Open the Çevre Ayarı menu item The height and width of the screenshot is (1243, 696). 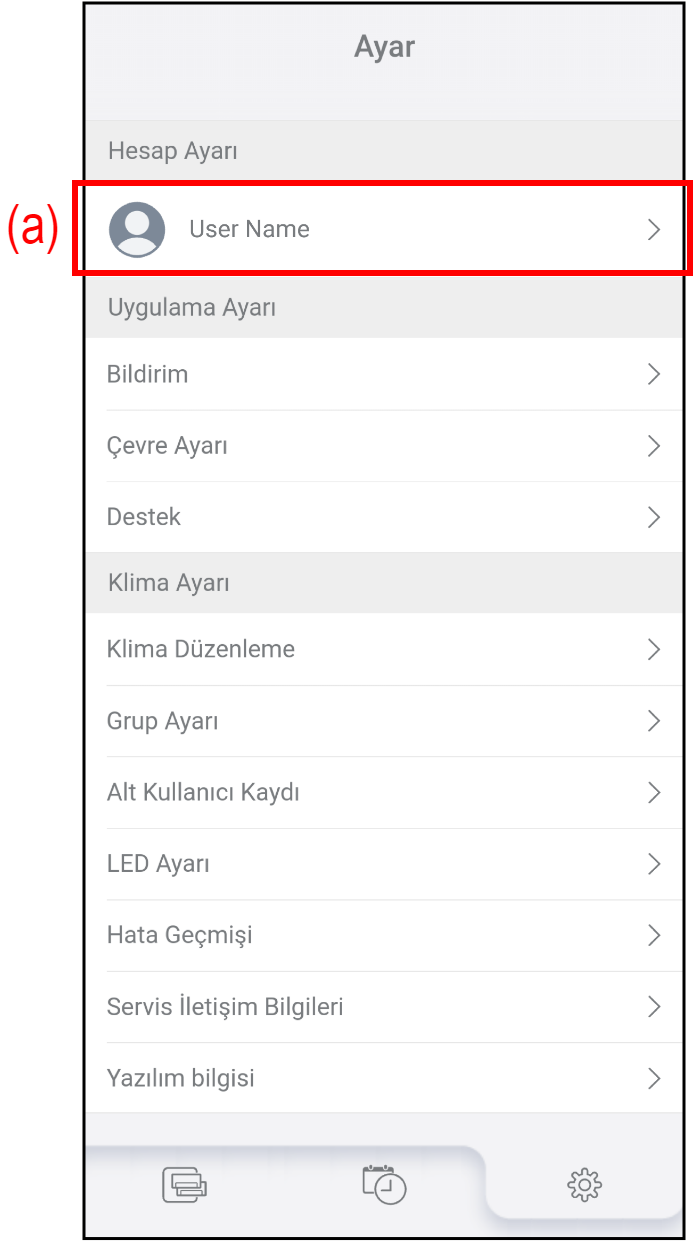[167, 446]
